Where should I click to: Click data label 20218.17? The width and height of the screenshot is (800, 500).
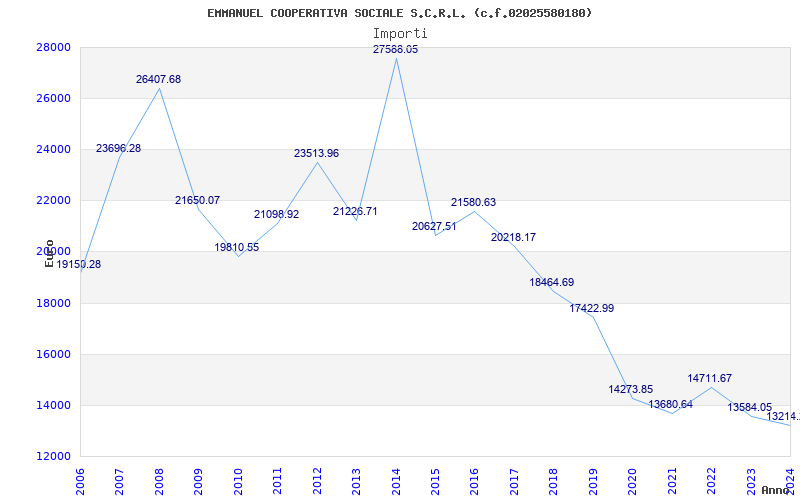pyautogui.click(x=513, y=237)
